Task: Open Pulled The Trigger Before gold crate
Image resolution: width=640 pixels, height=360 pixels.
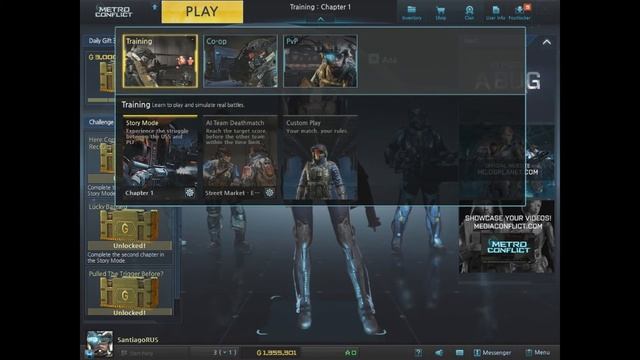Action: (129, 296)
